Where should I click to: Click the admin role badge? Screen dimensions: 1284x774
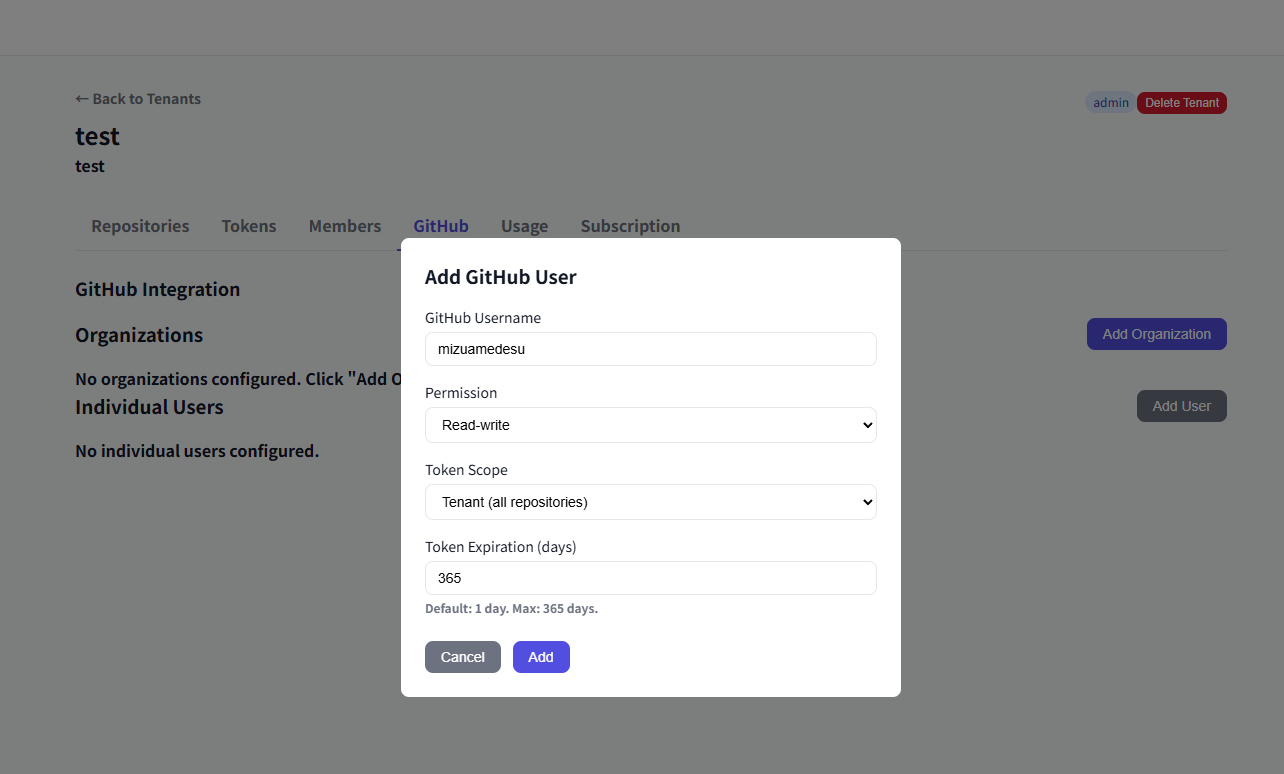(1110, 103)
